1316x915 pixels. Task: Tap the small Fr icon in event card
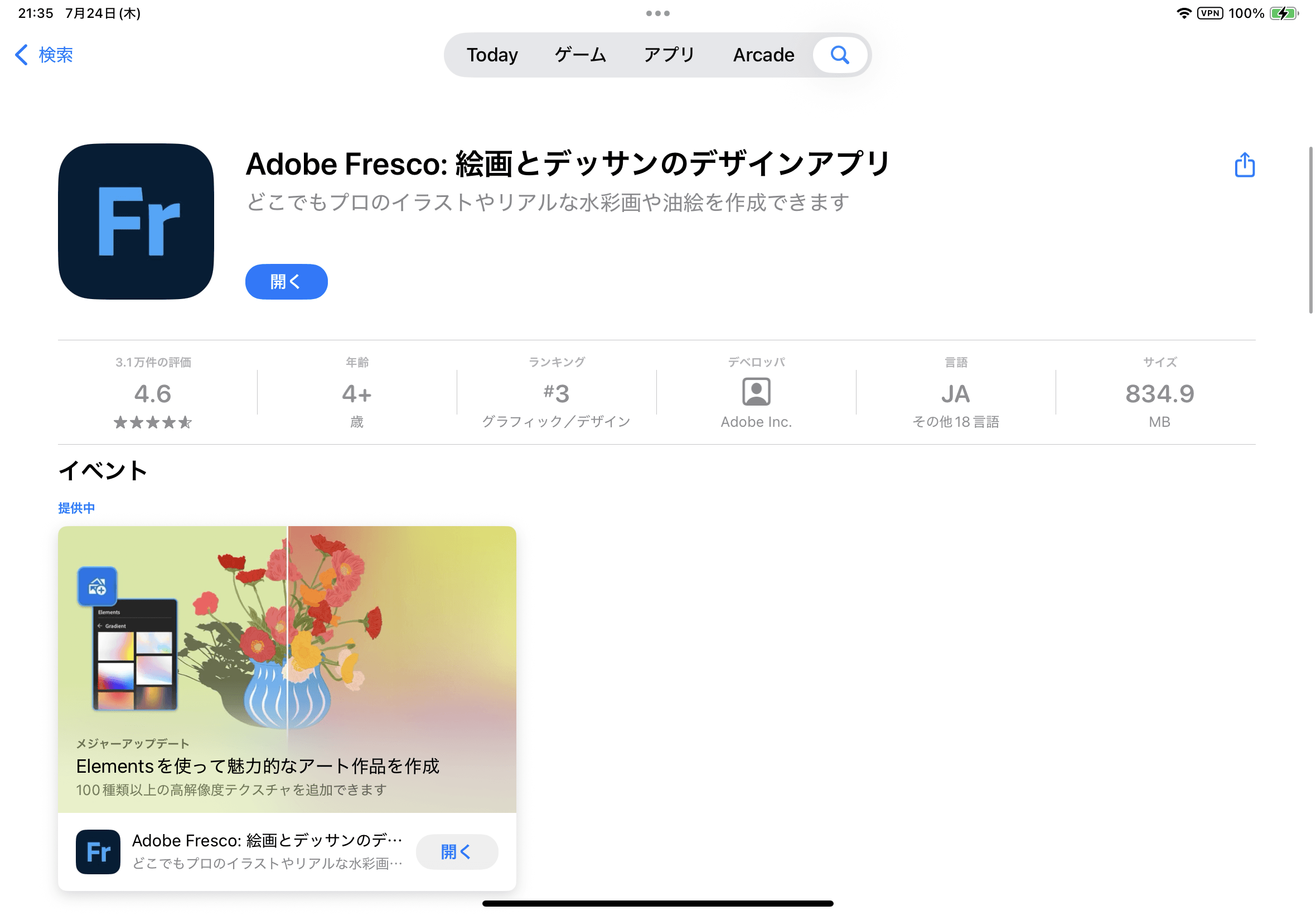click(x=98, y=851)
